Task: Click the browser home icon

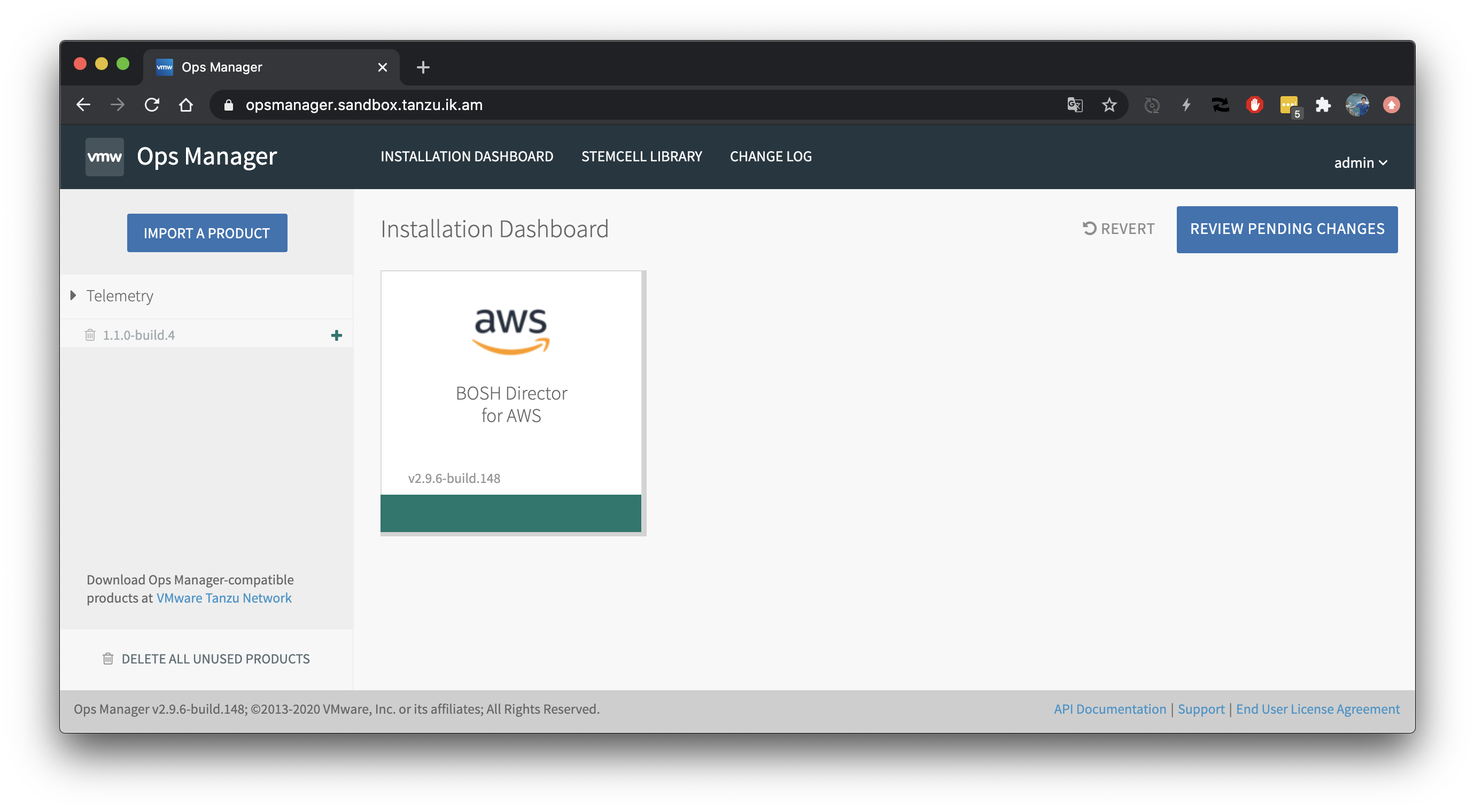Action: 185,105
